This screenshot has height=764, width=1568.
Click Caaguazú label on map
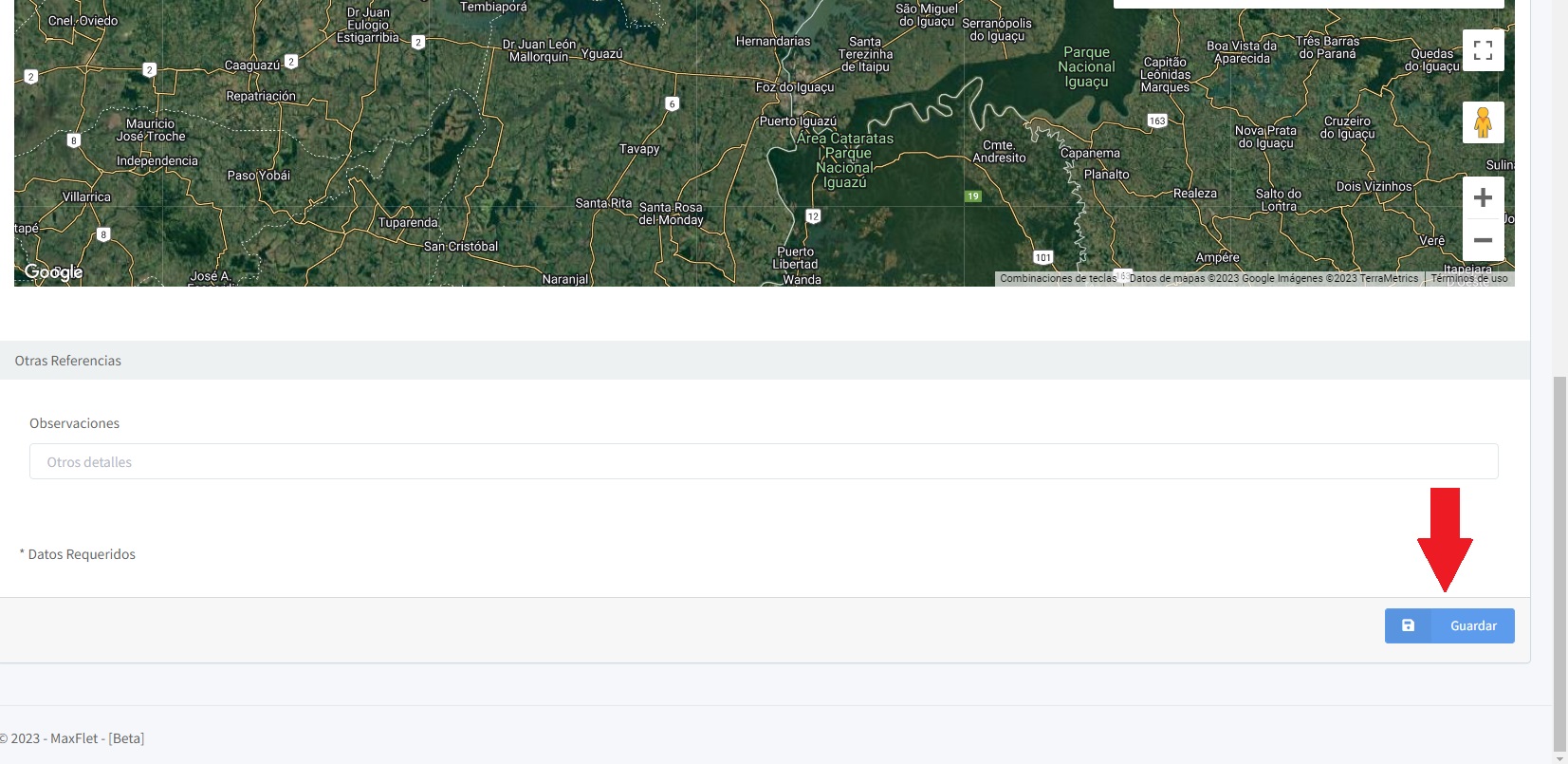pyautogui.click(x=252, y=65)
